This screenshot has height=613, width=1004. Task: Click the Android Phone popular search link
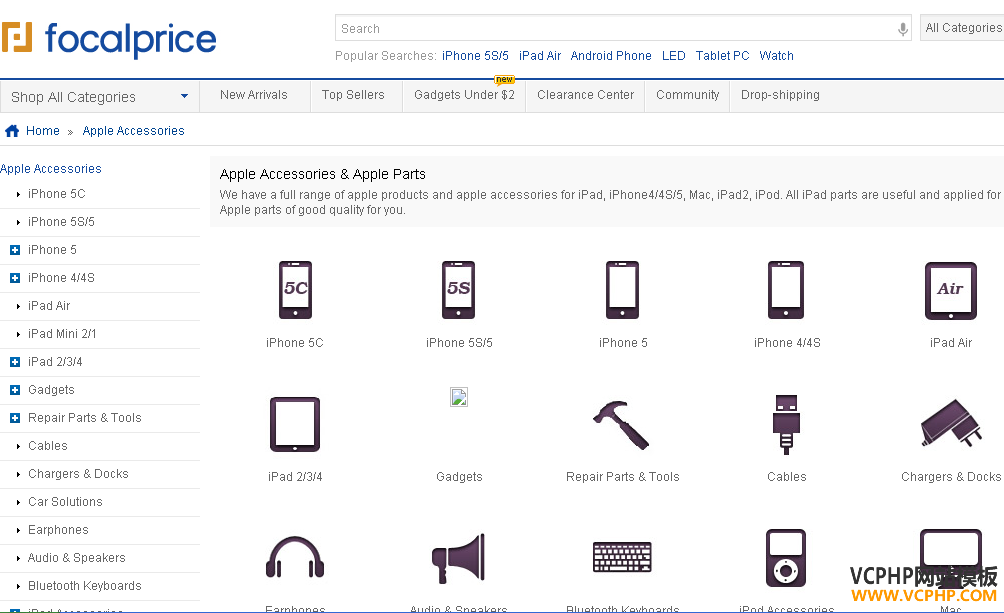pos(611,56)
